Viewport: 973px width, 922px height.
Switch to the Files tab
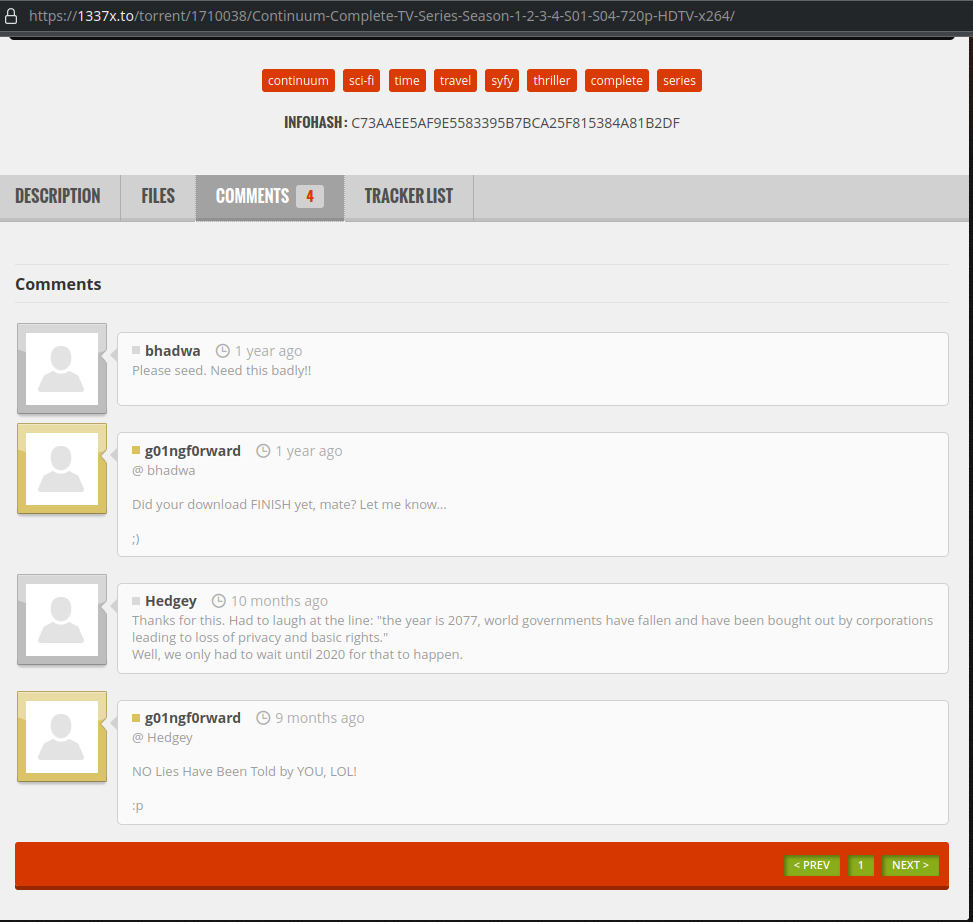point(158,196)
